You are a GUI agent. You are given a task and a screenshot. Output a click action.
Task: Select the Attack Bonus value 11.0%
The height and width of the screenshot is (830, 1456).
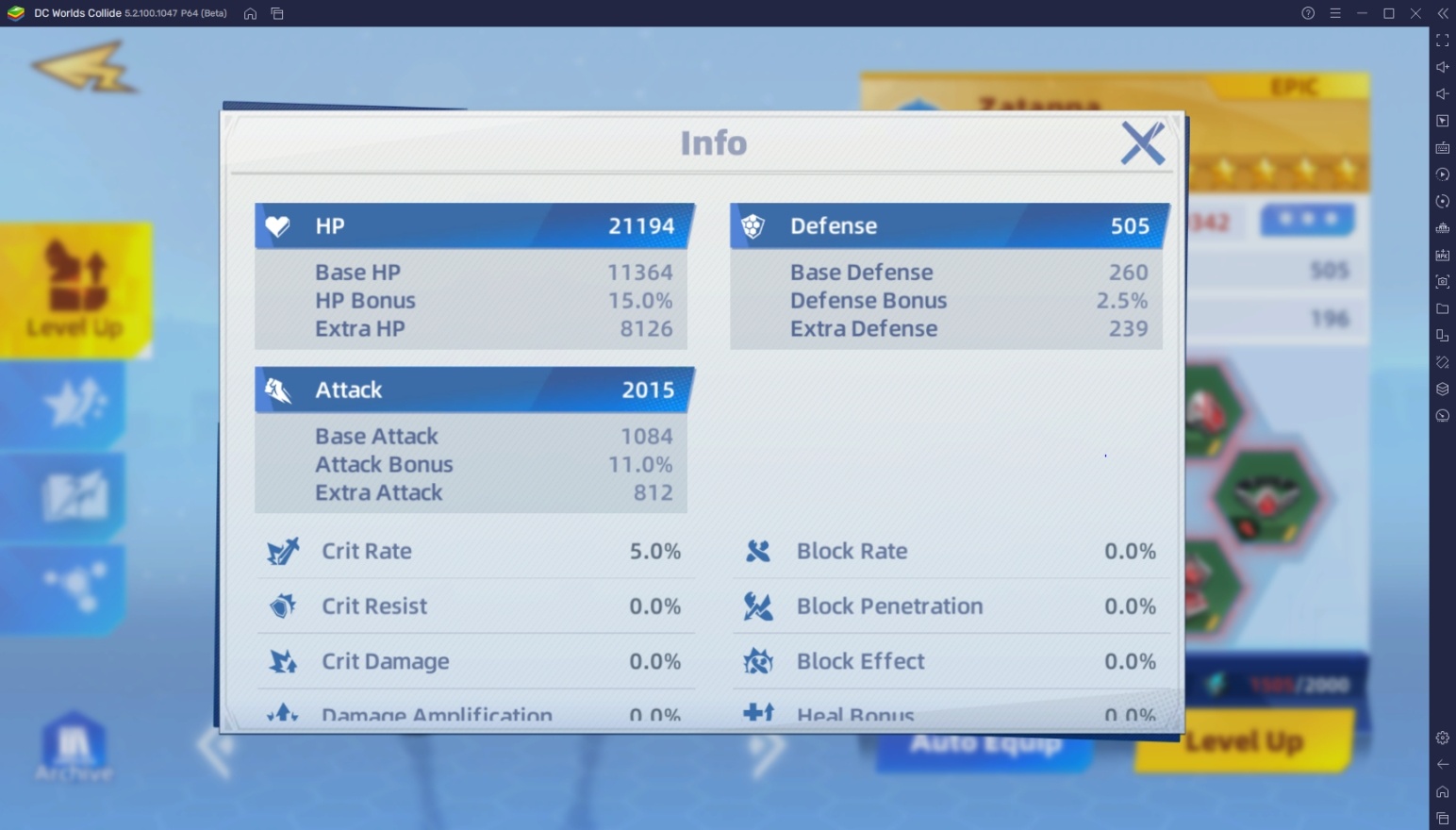[640, 465]
